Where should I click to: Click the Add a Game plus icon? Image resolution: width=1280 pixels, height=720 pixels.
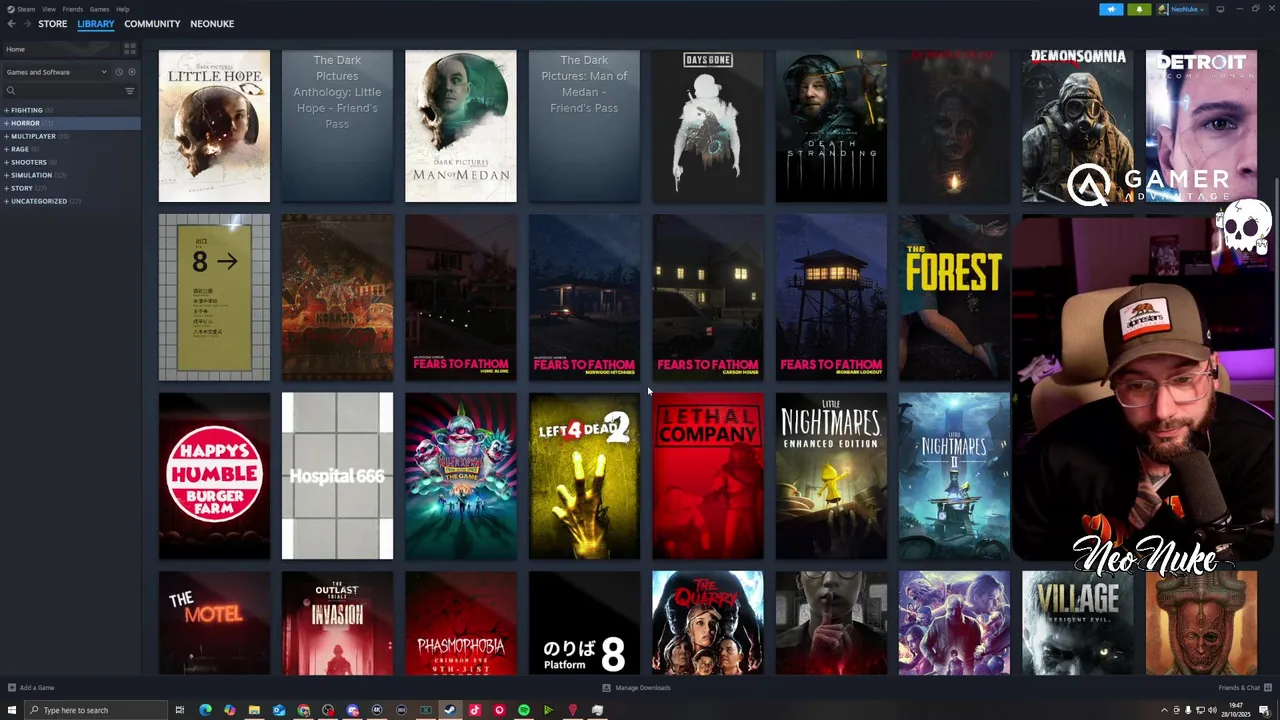(12, 688)
